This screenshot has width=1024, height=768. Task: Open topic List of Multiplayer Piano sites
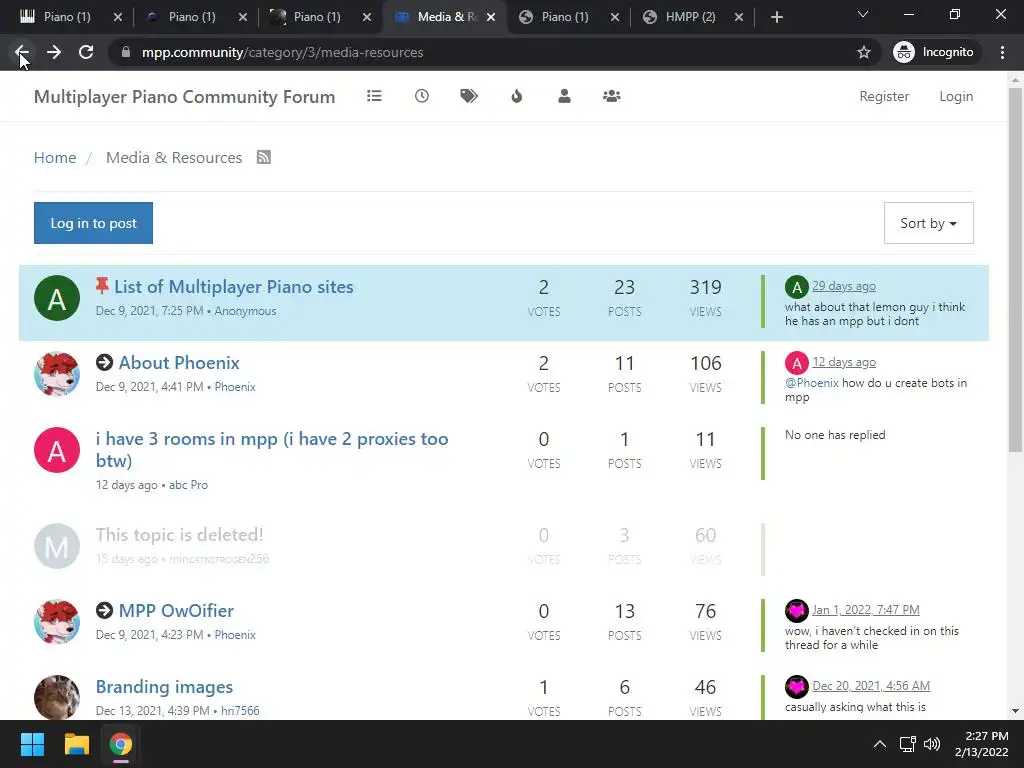click(234, 287)
